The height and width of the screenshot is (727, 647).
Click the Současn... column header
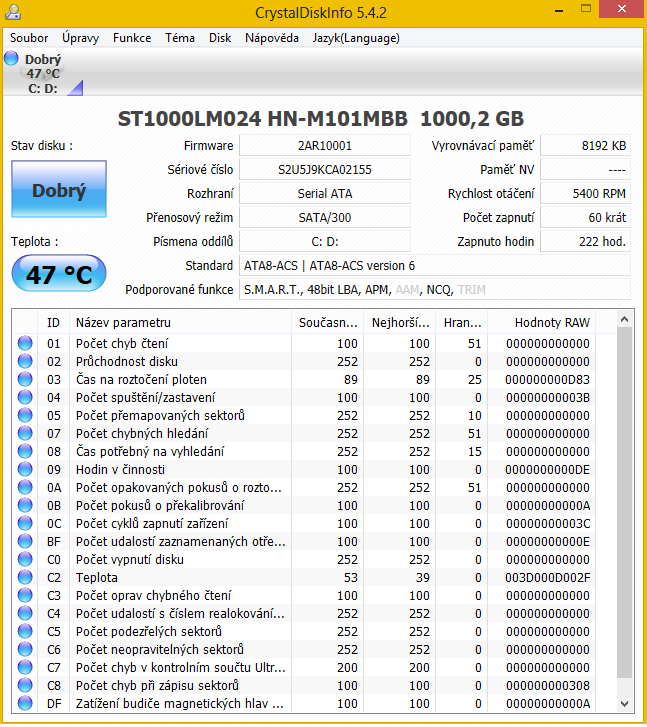coord(328,323)
